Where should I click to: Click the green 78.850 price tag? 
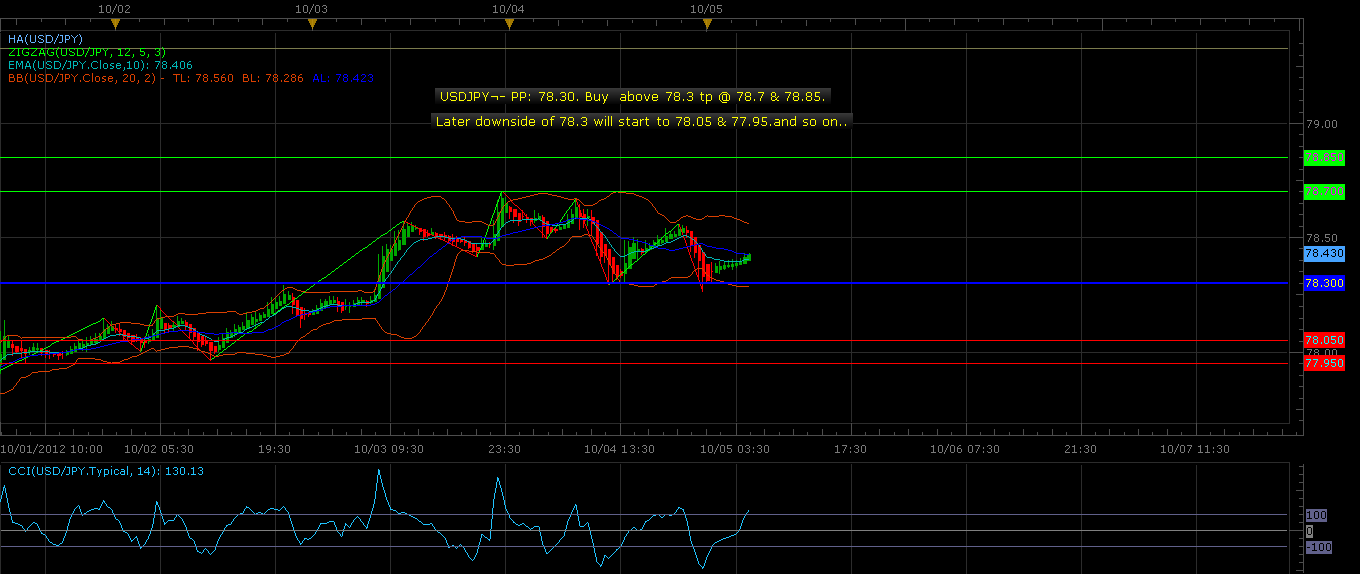click(x=1324, y=158)
